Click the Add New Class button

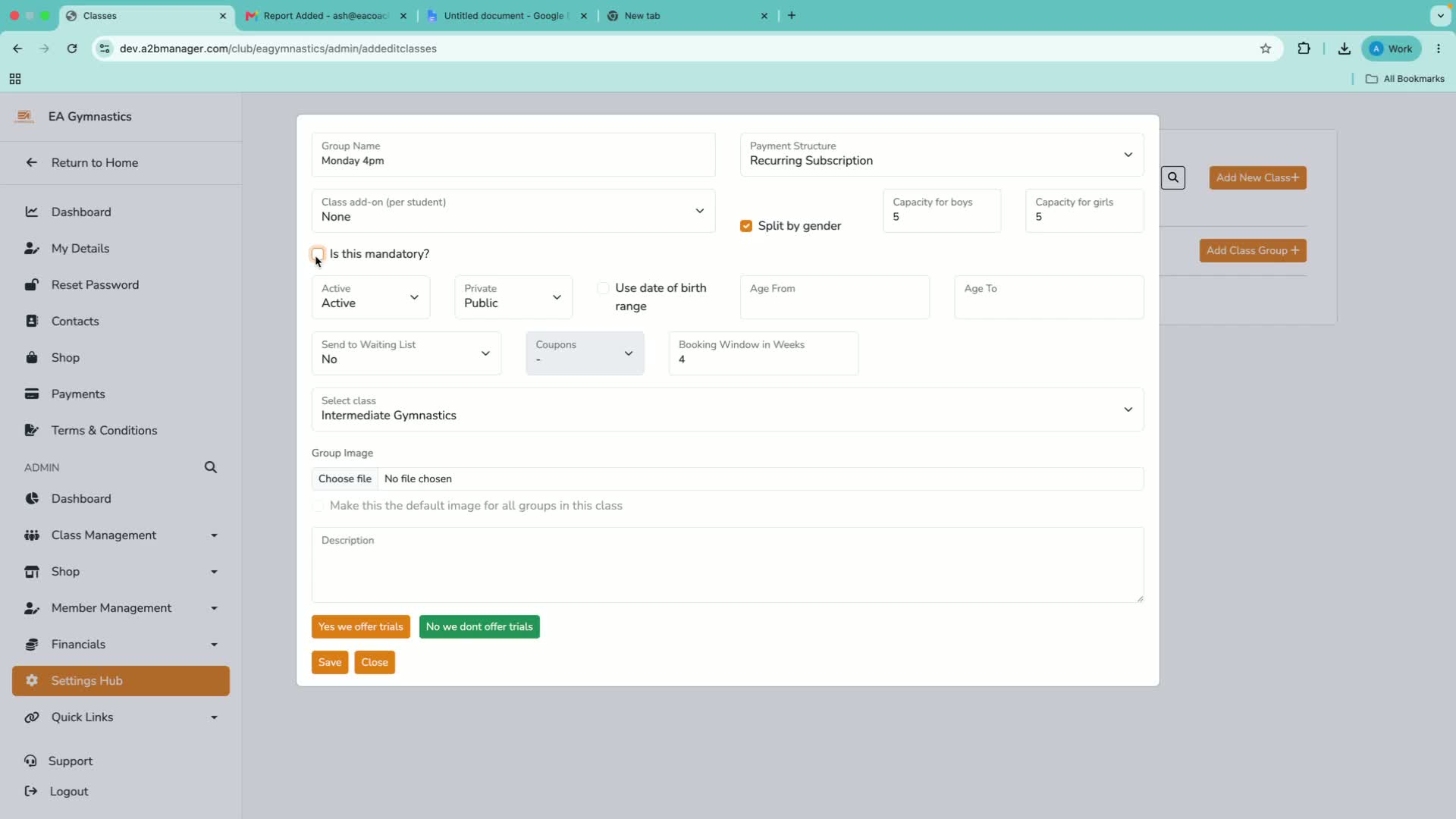(x=1257, y=177)
